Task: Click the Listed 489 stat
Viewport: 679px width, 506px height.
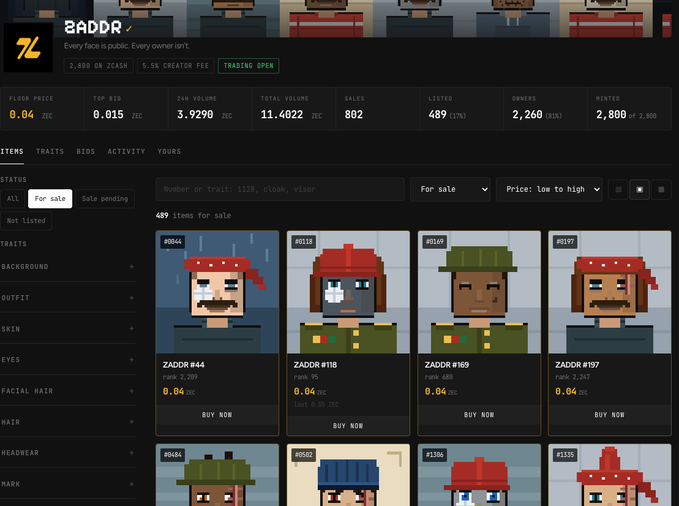Action: [462, 108]
